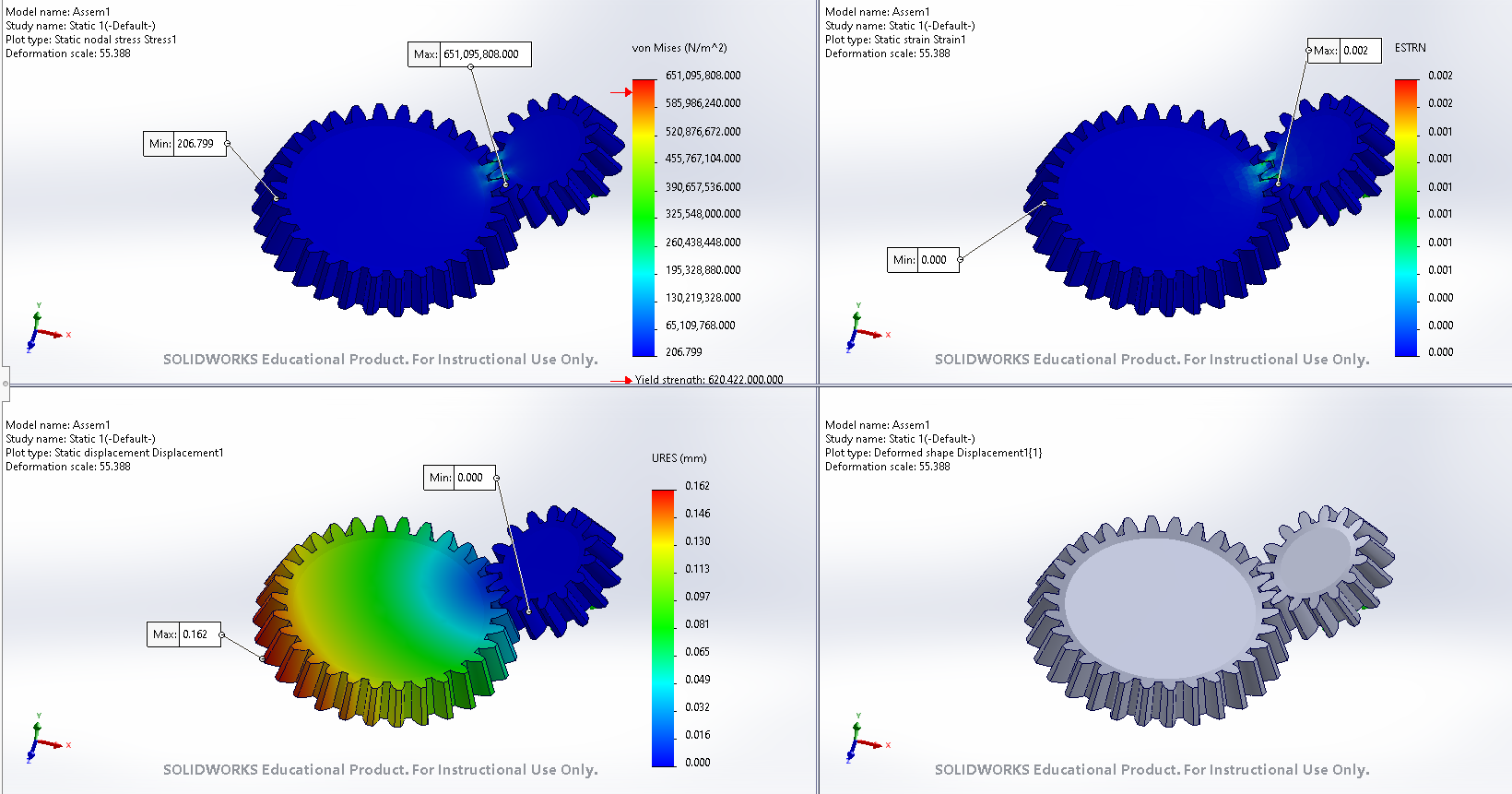The height and width of the screenshot is (794, 1512).
Task: Select the stress Min callout reading 206.799
Action: coord(184,144)
